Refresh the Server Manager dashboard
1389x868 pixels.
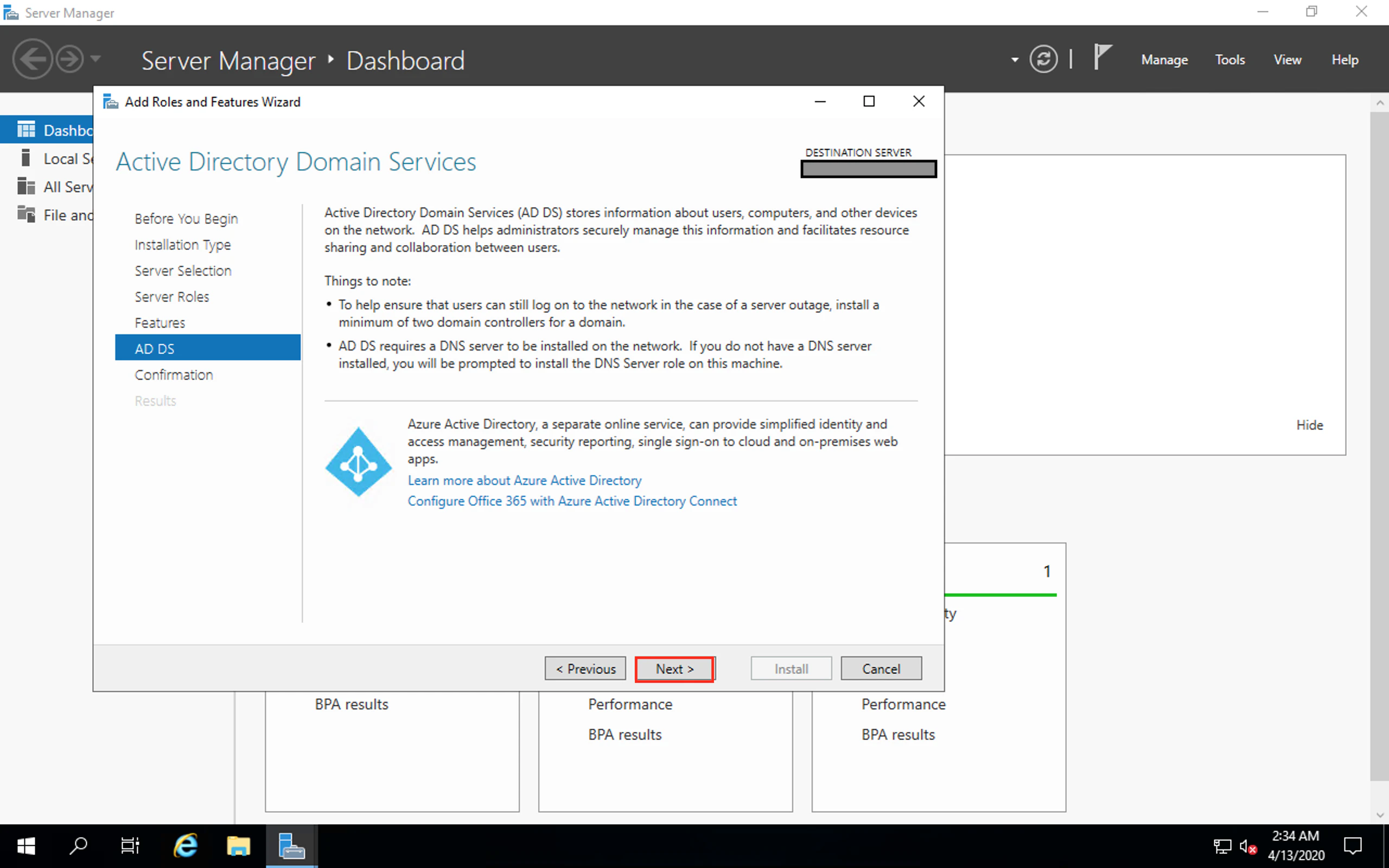coord(1043,59)
